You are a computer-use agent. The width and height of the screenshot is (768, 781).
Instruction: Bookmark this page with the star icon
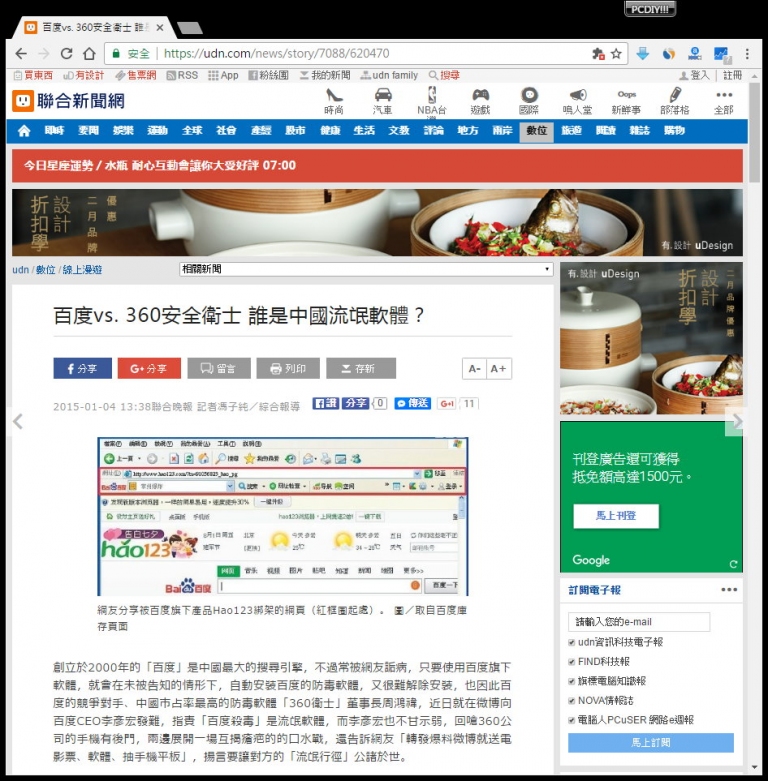tap(616, 53)
